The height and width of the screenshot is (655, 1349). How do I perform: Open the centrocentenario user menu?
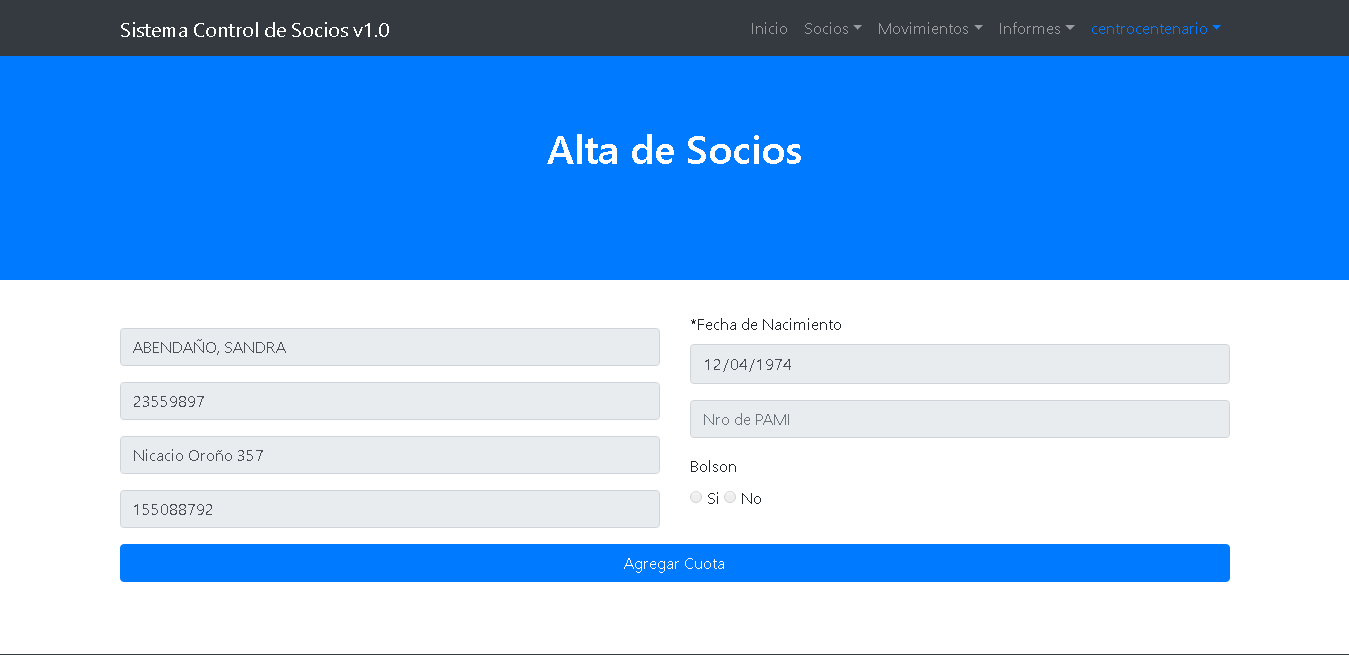coord(1154,29)
